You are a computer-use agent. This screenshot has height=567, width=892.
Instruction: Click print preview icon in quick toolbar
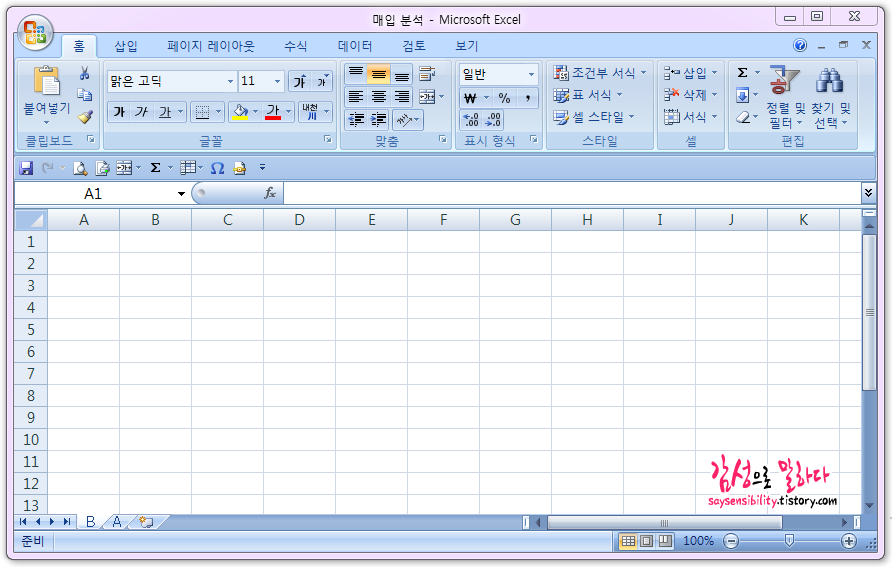coord(80,168)
